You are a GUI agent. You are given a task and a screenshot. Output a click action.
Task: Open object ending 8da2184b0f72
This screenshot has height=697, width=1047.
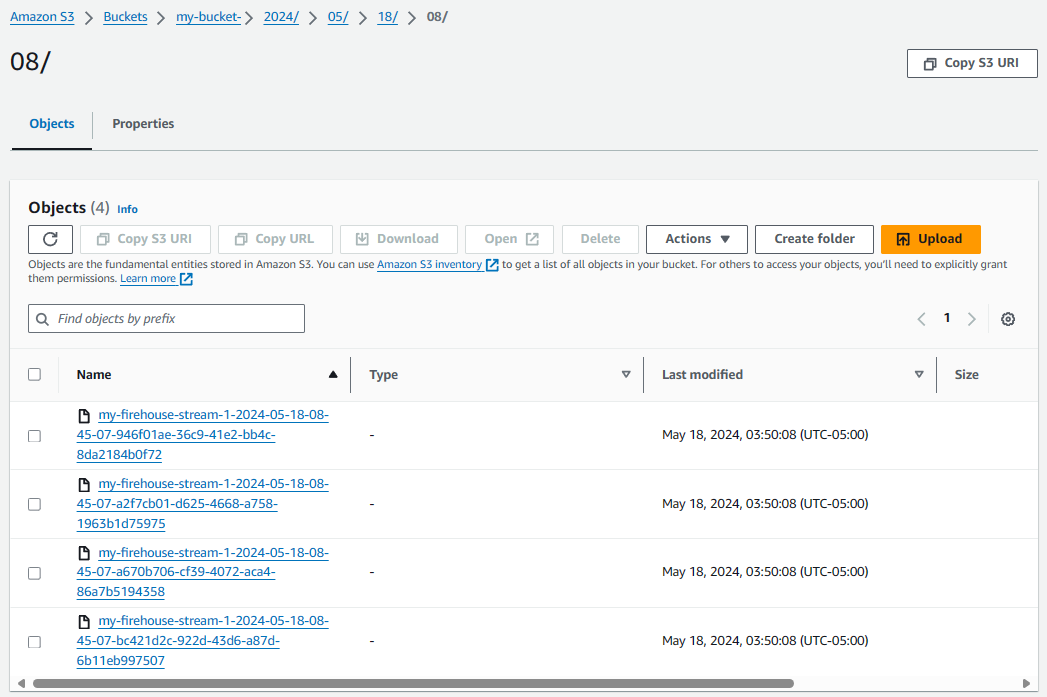point(203,435)
